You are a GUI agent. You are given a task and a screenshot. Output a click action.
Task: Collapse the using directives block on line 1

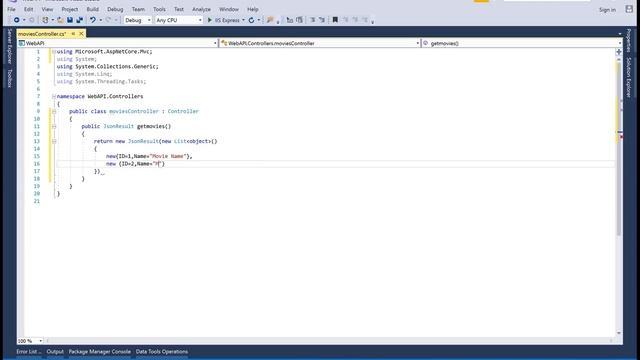pos(53,52)
